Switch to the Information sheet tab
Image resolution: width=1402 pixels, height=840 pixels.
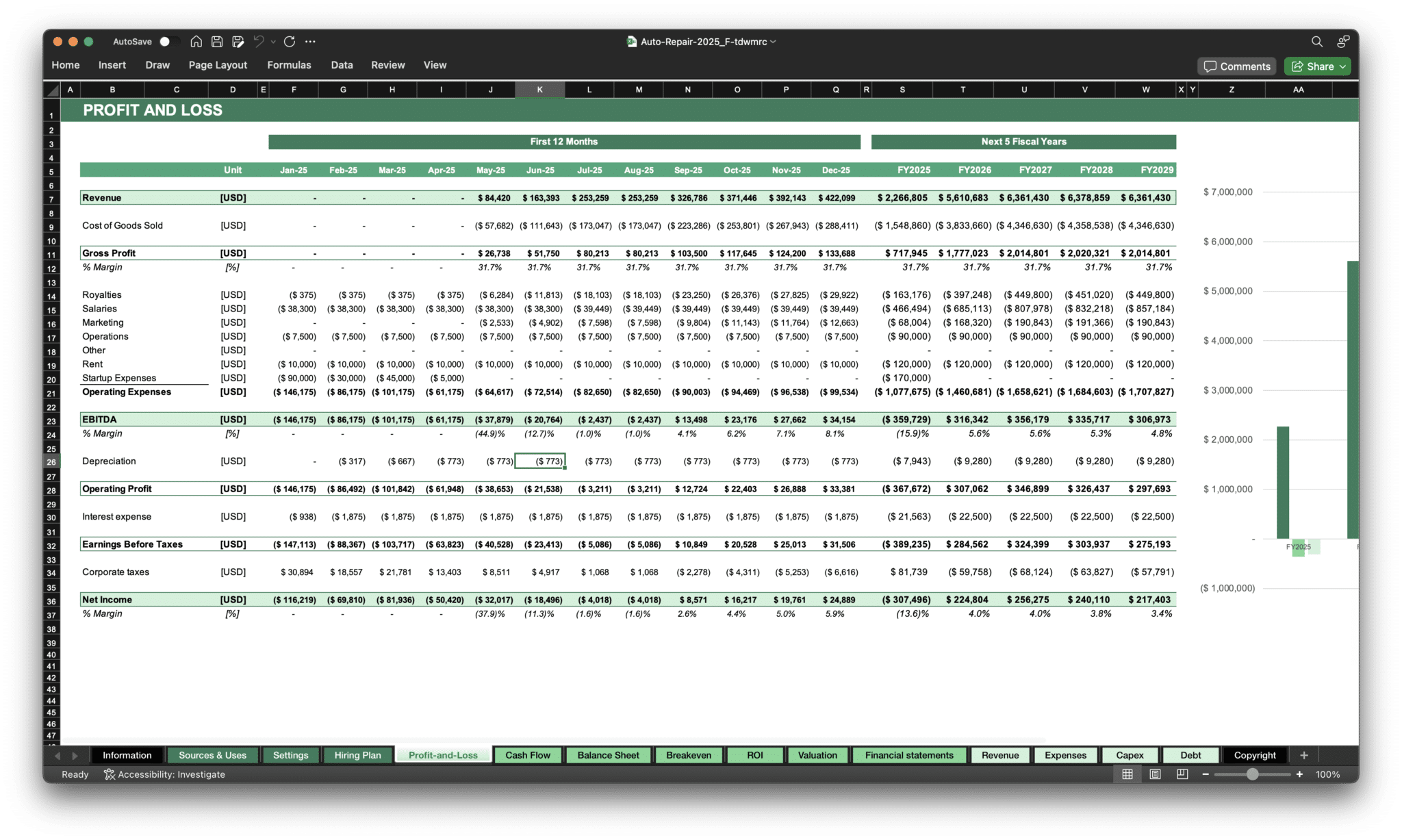127,755
